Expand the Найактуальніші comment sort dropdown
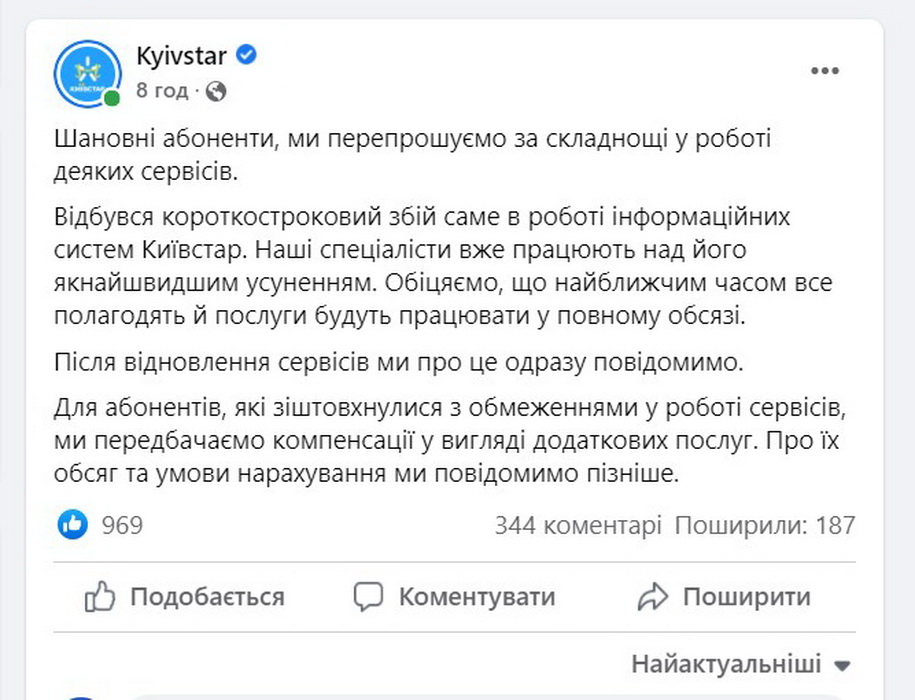 [727, 664]
